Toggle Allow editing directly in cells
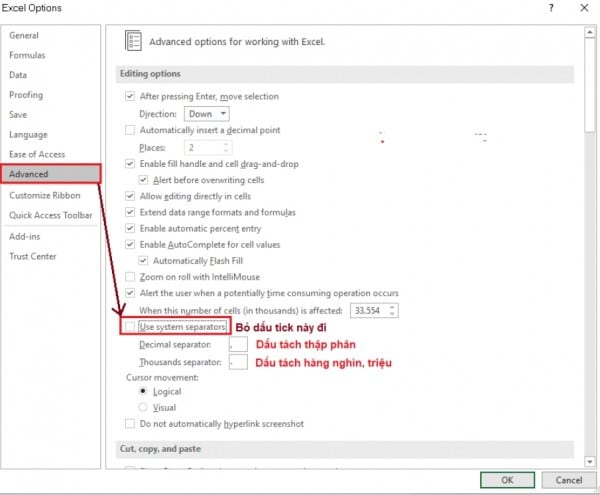600x495 pixels. click(x=130, y=196)
